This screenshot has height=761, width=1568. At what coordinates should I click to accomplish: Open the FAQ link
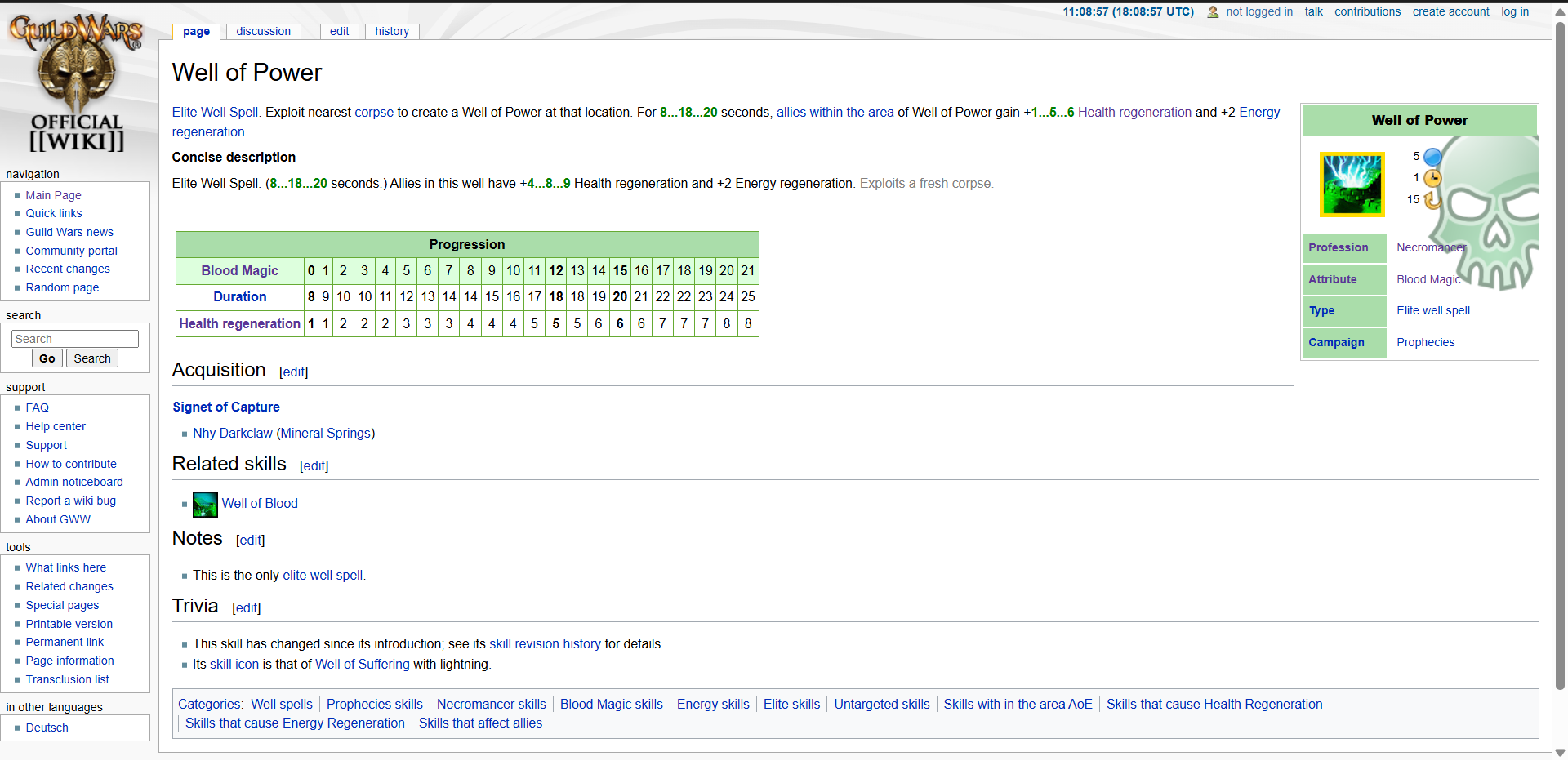point(37,407)
